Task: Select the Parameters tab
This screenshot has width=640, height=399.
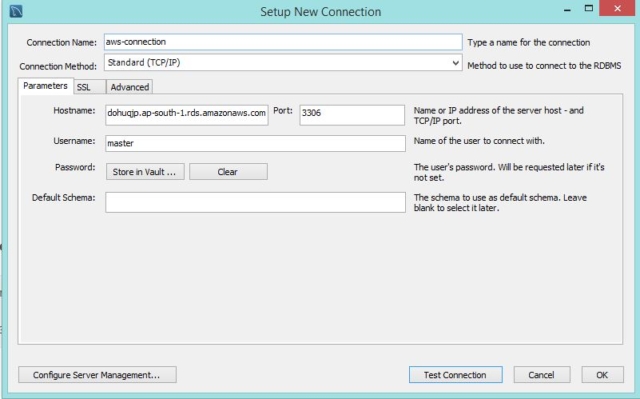Action: pyautogui.click(x=45, y=86)
